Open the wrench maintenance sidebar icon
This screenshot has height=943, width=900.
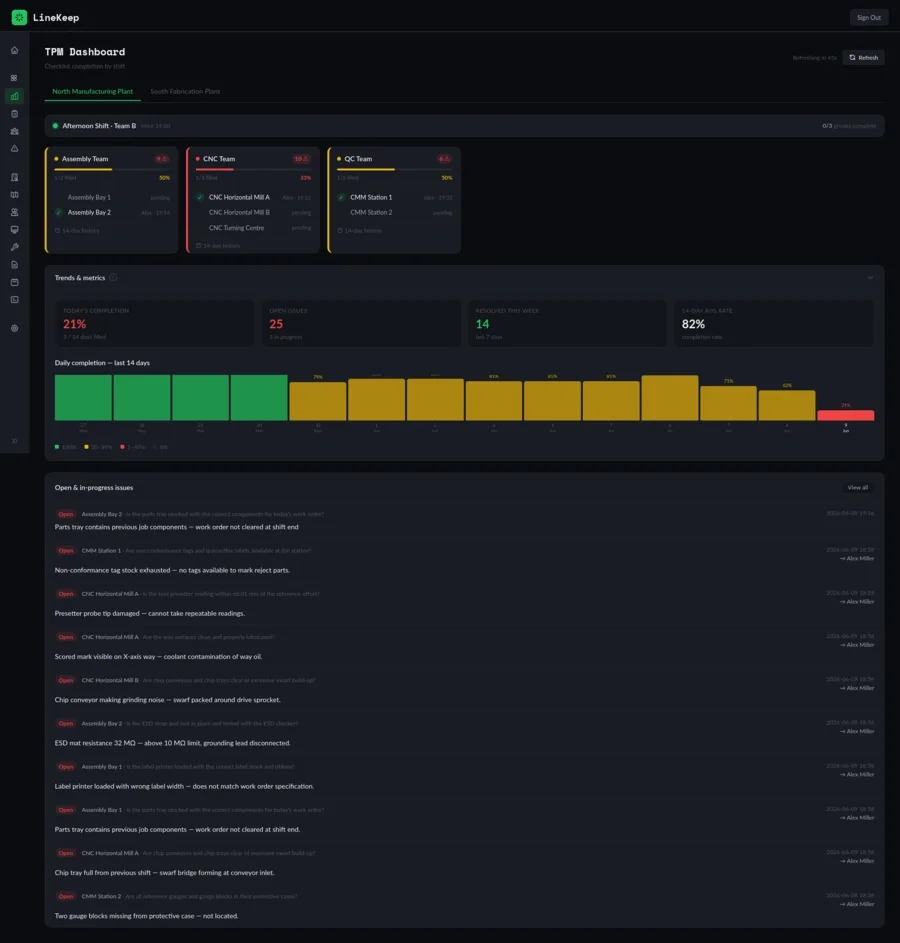point(14,247)
